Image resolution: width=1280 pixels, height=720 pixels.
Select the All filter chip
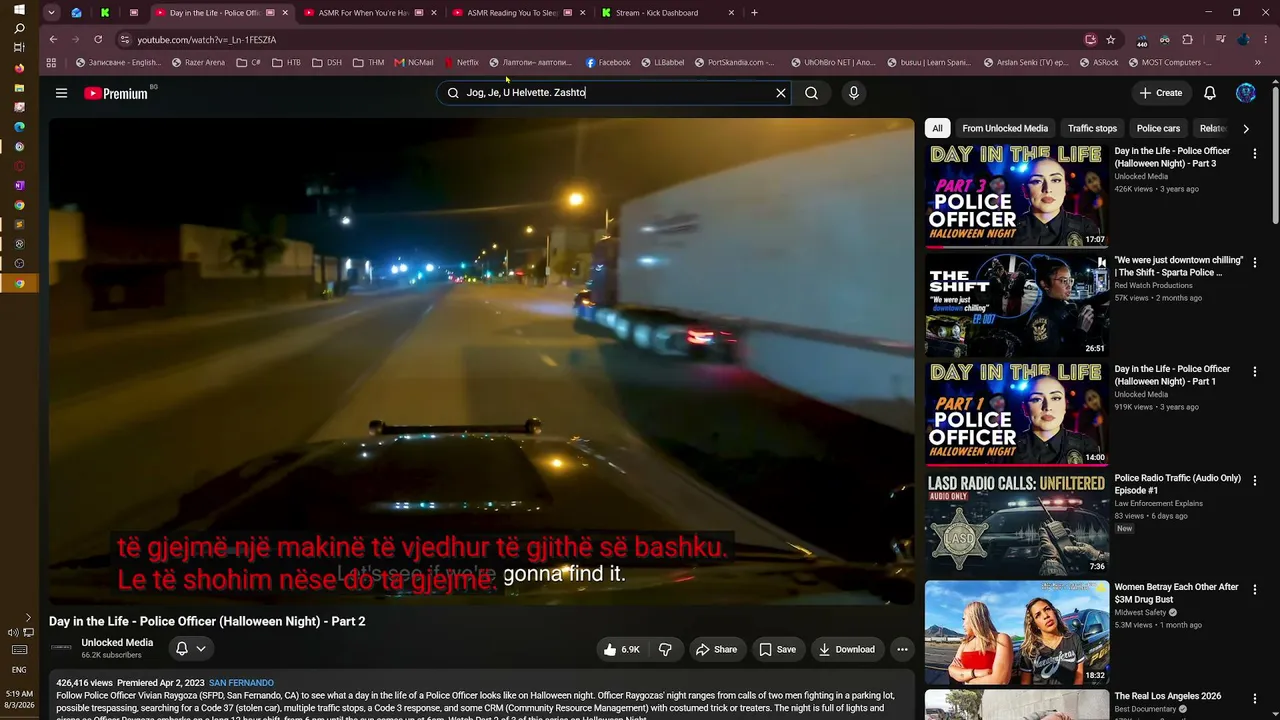pos(937,128)
